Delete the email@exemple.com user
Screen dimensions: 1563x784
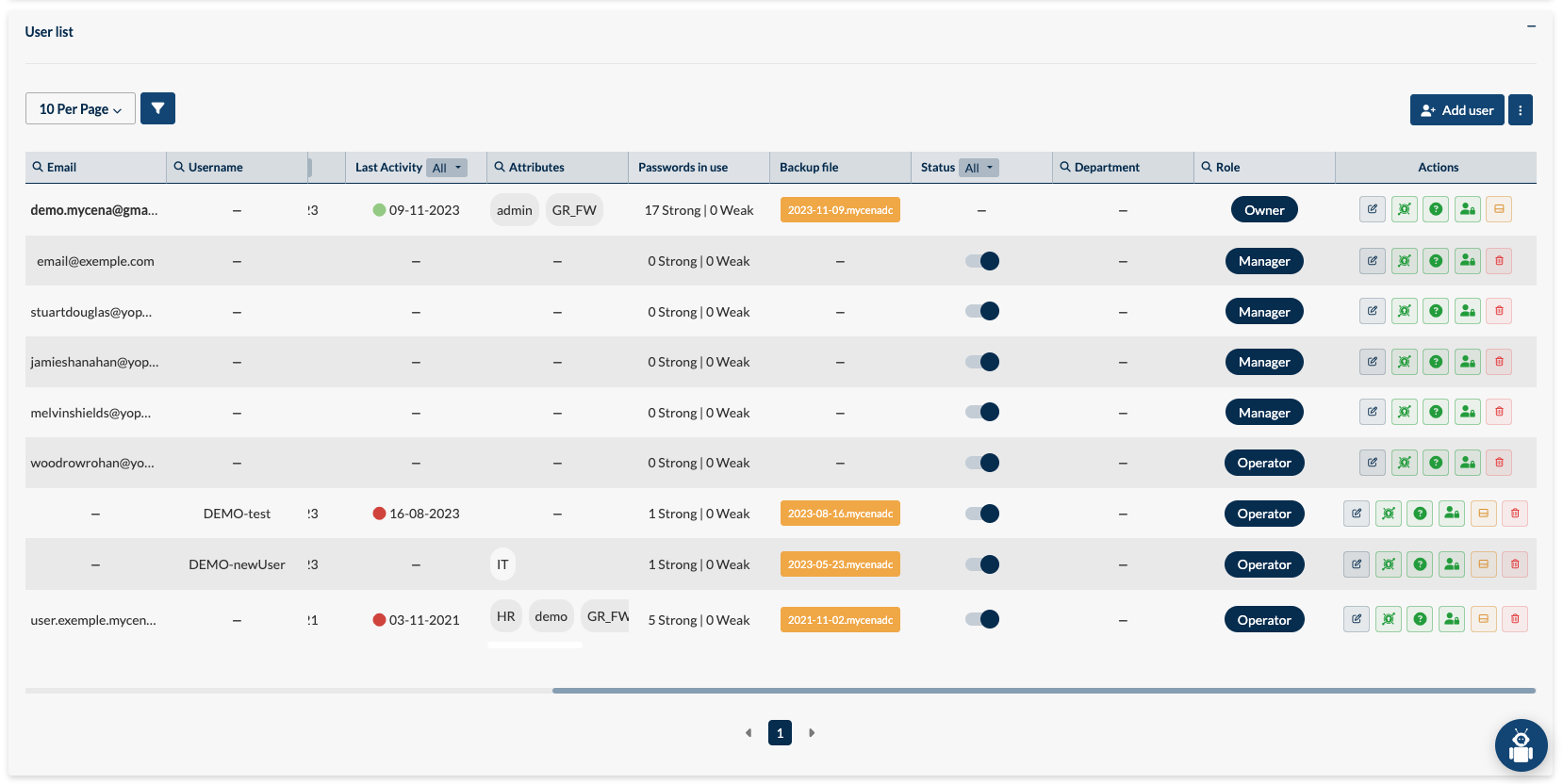pos(1499,261)
